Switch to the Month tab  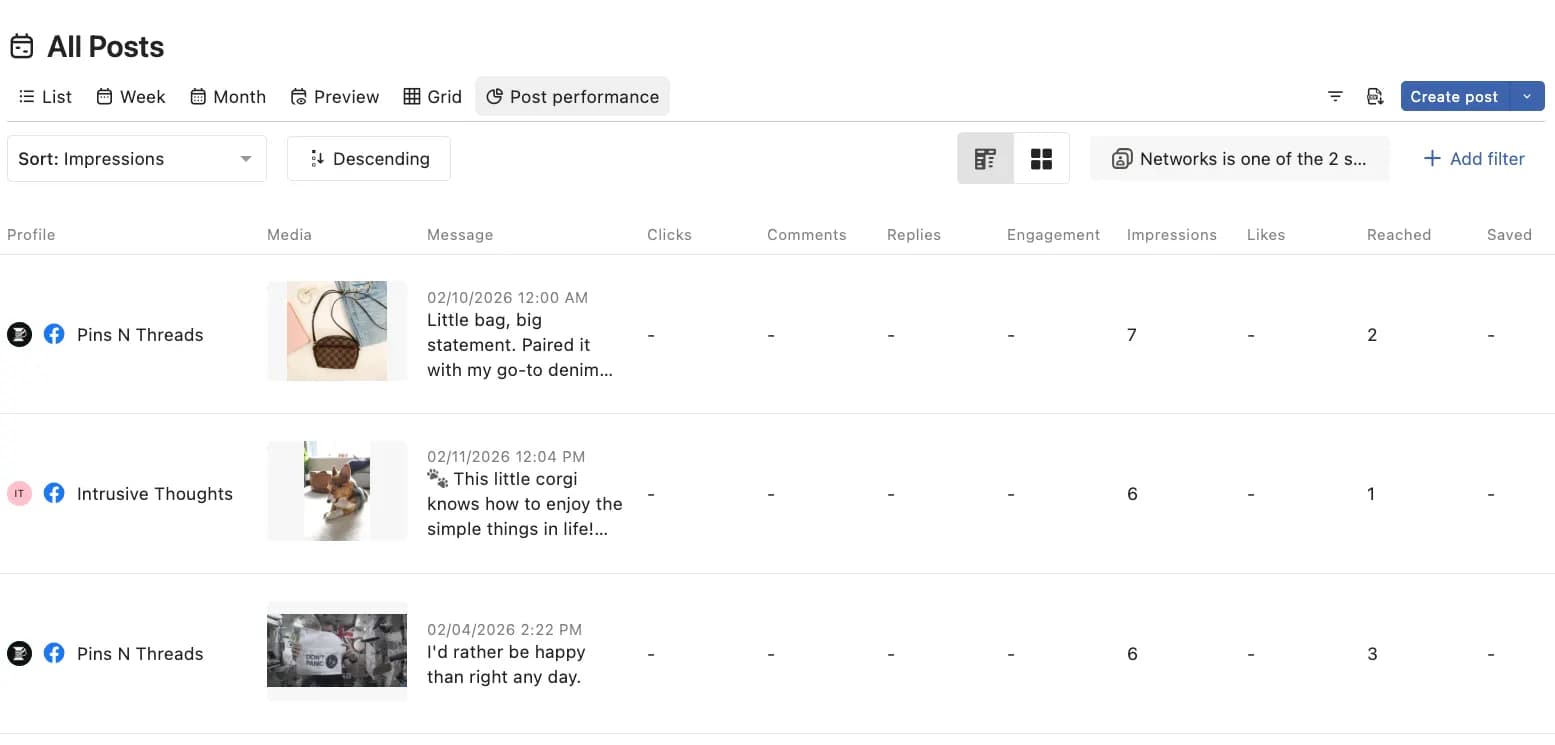228,97
